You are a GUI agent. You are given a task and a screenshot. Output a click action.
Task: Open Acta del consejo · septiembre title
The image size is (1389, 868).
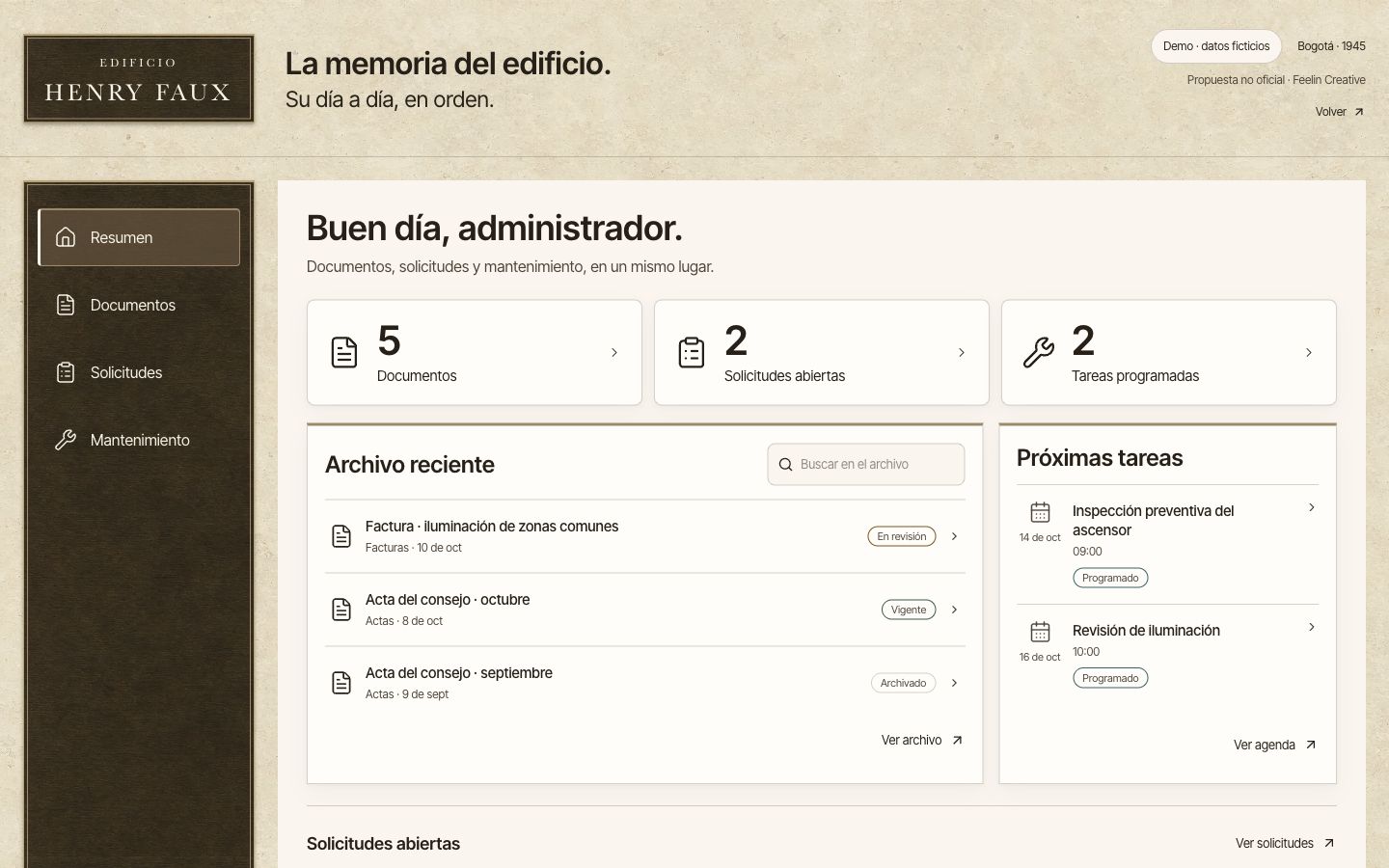pyautogui.click(x=459, y=673)
